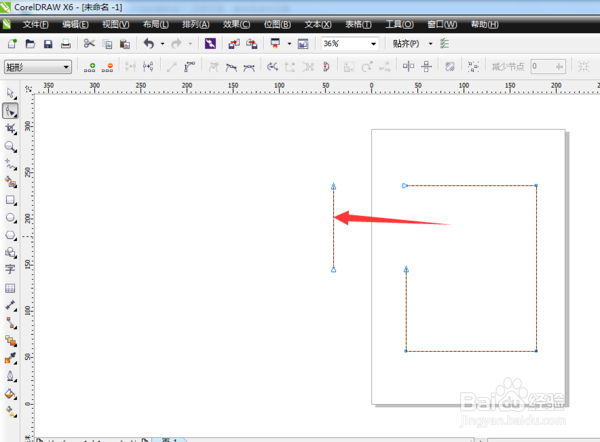This screenshot has width=600, height=442.
Task: Open the 布局(L) menu
Action: tap(156, 25)
